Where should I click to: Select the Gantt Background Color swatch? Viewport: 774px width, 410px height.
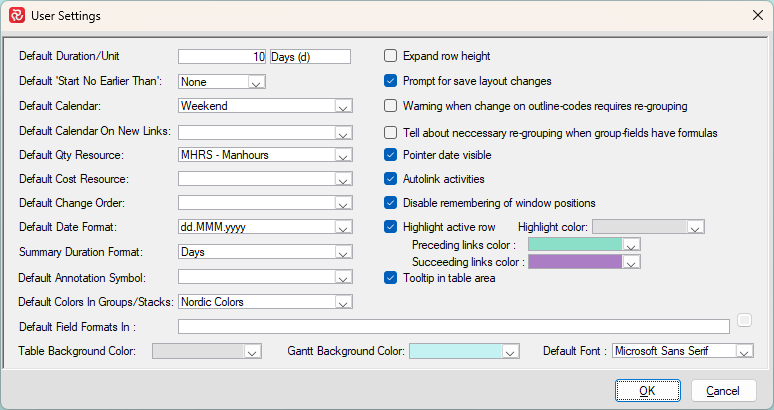tap(455, 351)
